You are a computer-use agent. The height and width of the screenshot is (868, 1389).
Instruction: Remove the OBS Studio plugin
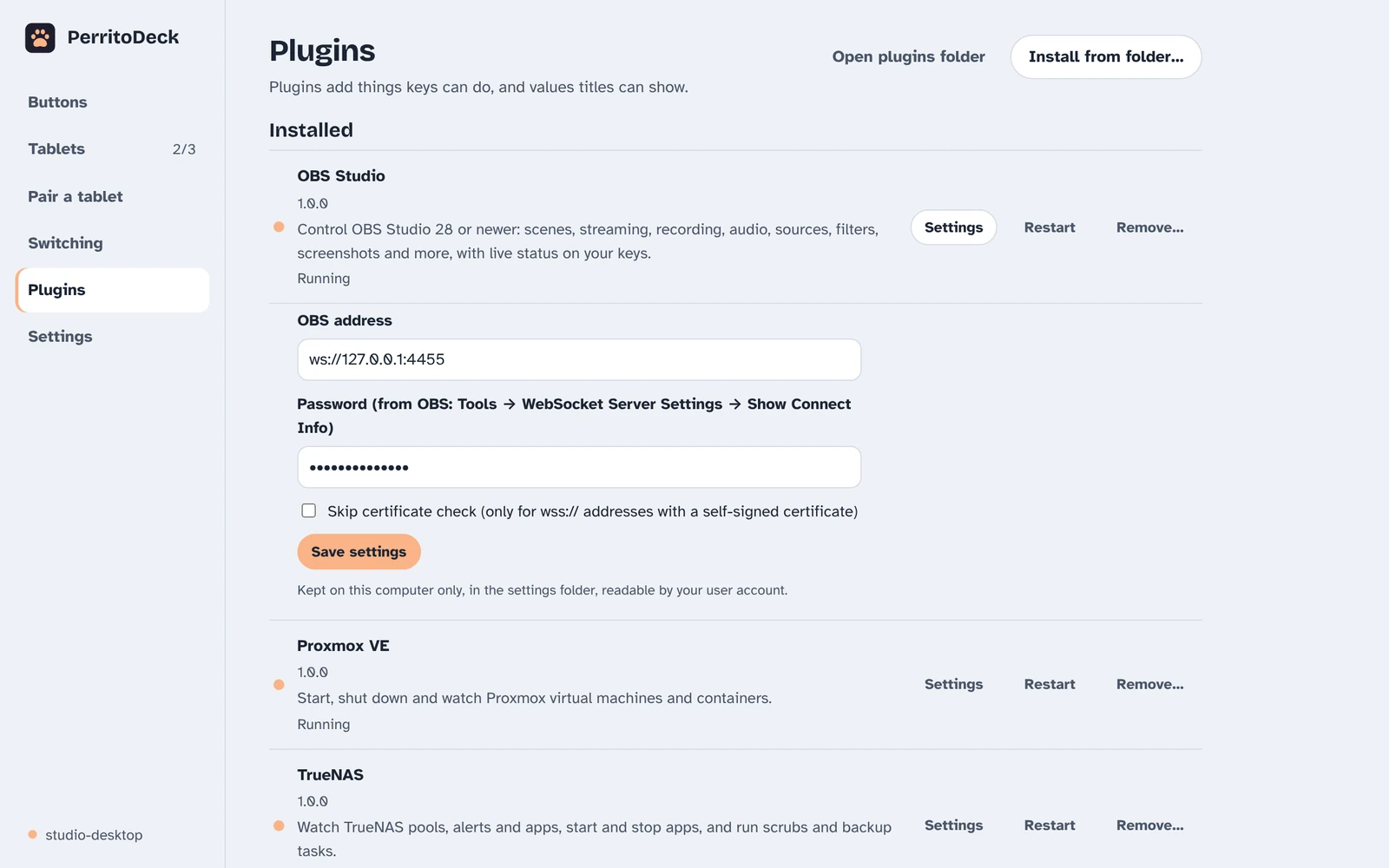[1149, 227]
